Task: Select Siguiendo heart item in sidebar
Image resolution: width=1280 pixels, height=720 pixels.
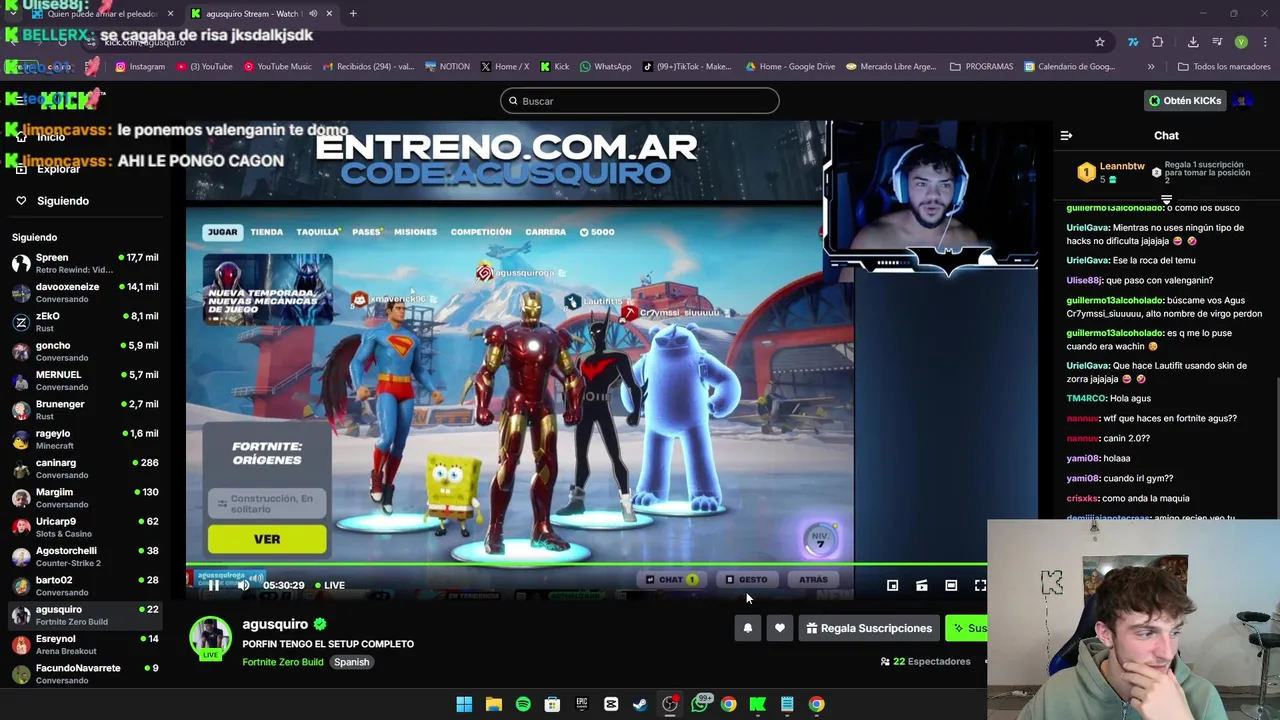Action: 52,201
